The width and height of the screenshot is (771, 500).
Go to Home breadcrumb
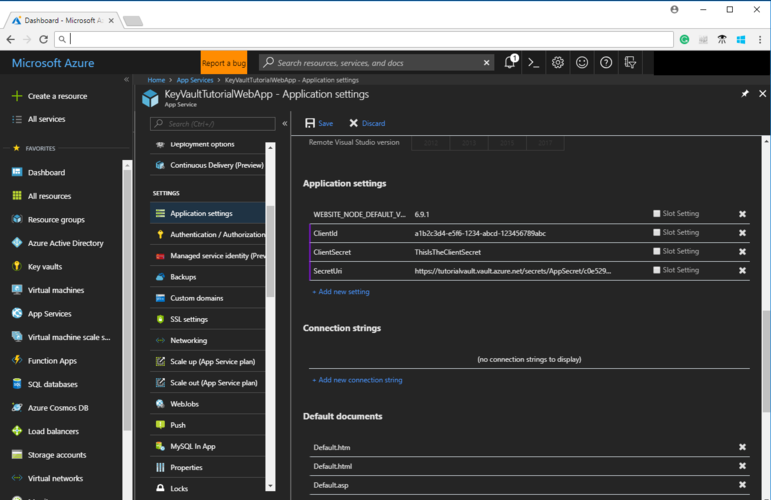pyautogui.click(x=156, y=80)
